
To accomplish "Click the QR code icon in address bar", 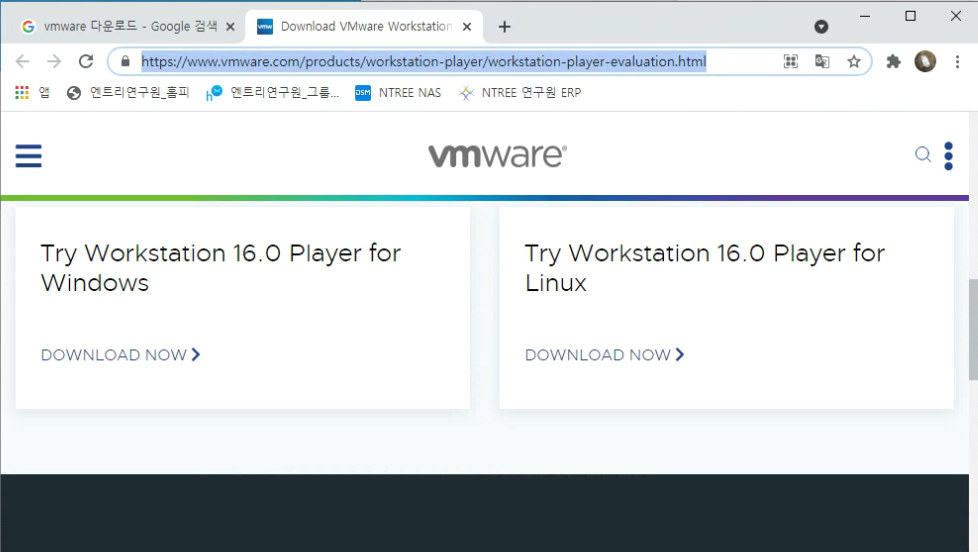I will pos(790,61).
